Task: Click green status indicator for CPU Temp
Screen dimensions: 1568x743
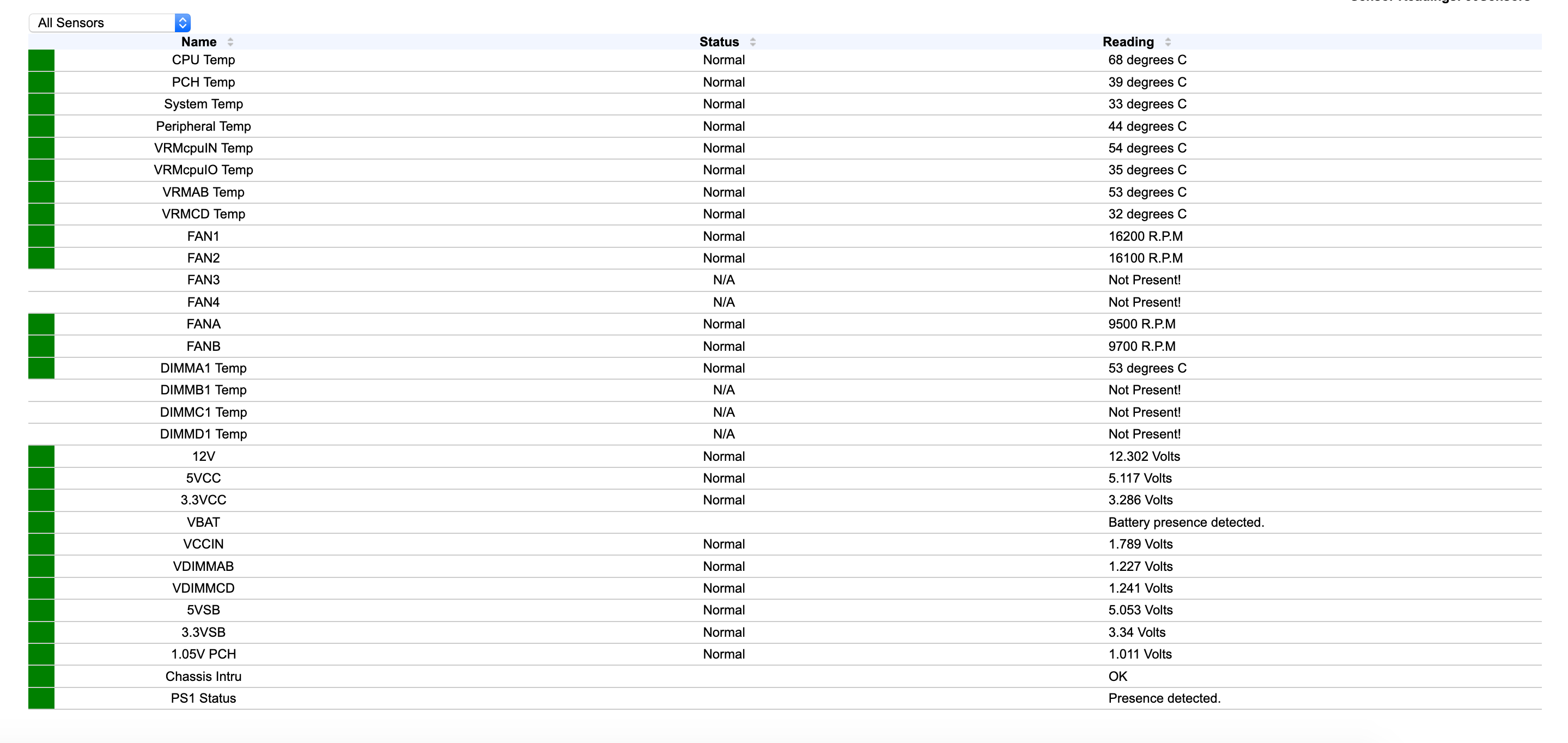Action: [41, 60]
